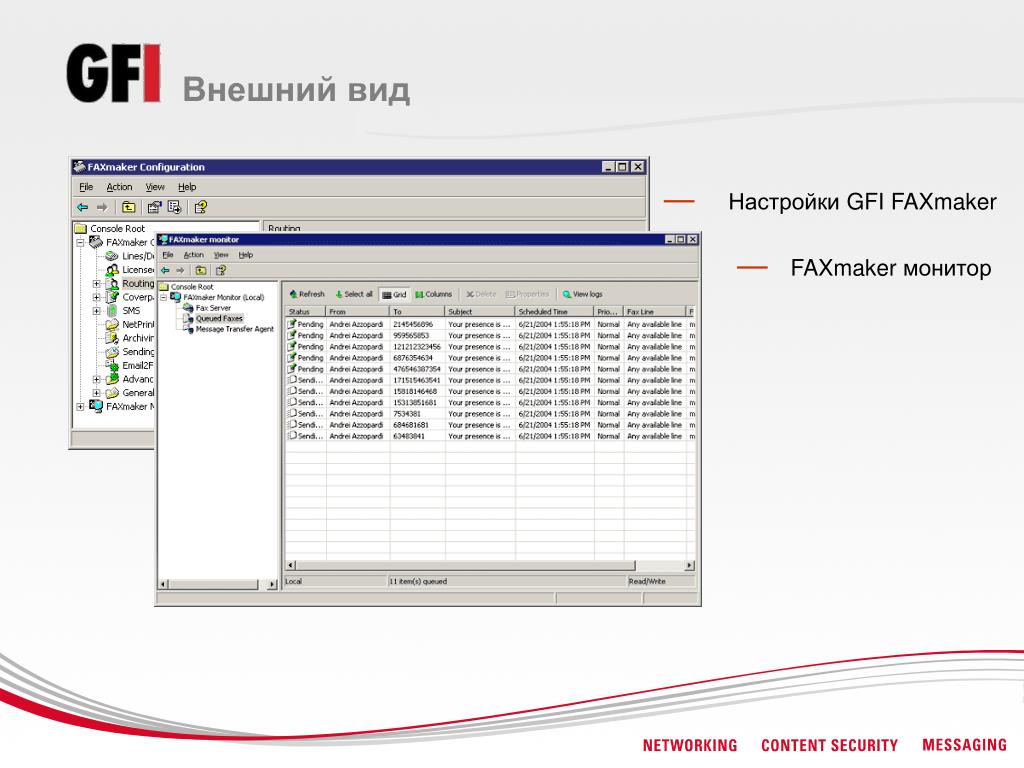The height and width of the screenshot is (768, 1024).
Task: Click Up one level icon in Configuration toolbar
Action: pyautogui.click(x=129, y=208)
